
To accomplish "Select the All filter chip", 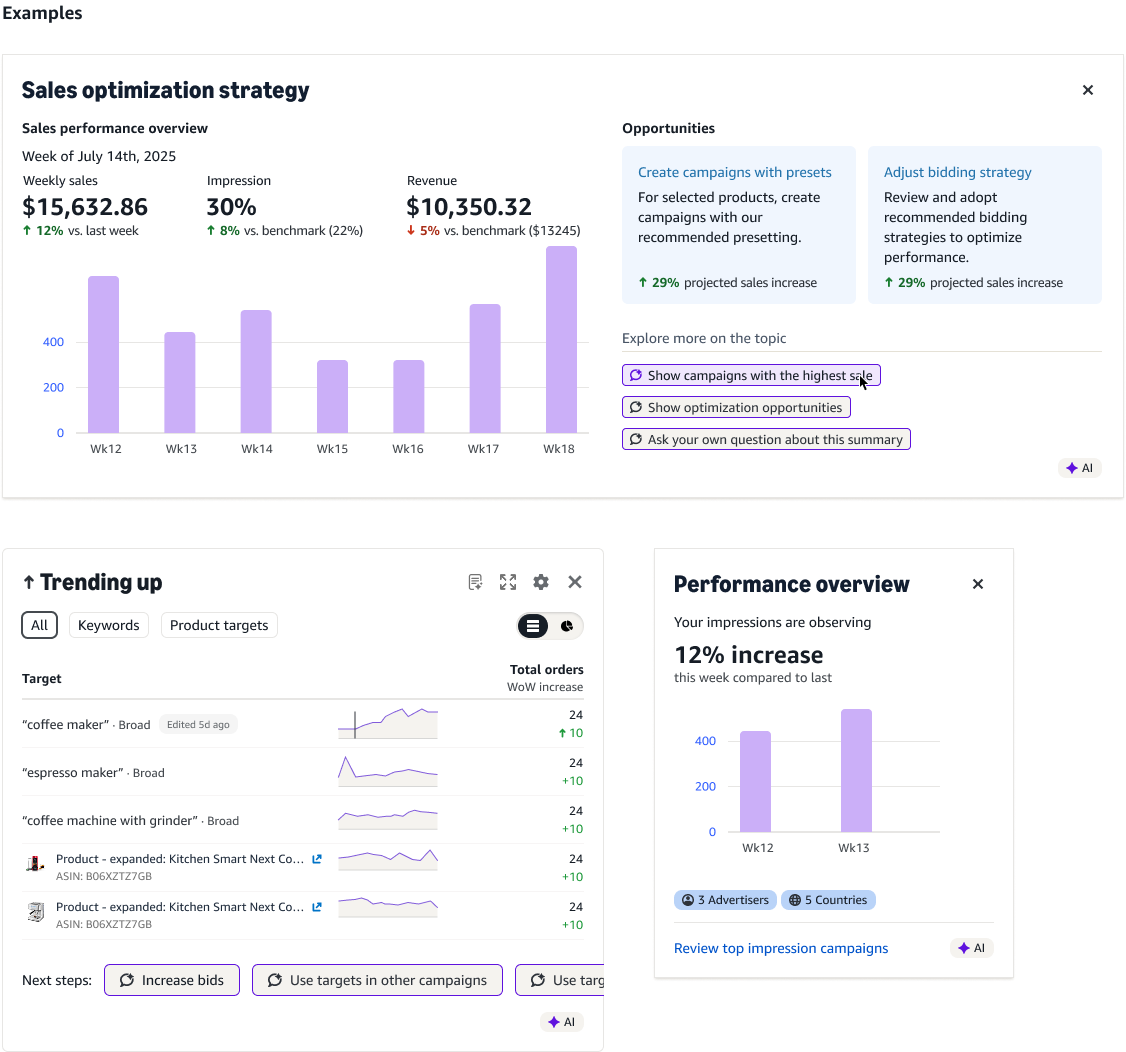I will [39, 625].
